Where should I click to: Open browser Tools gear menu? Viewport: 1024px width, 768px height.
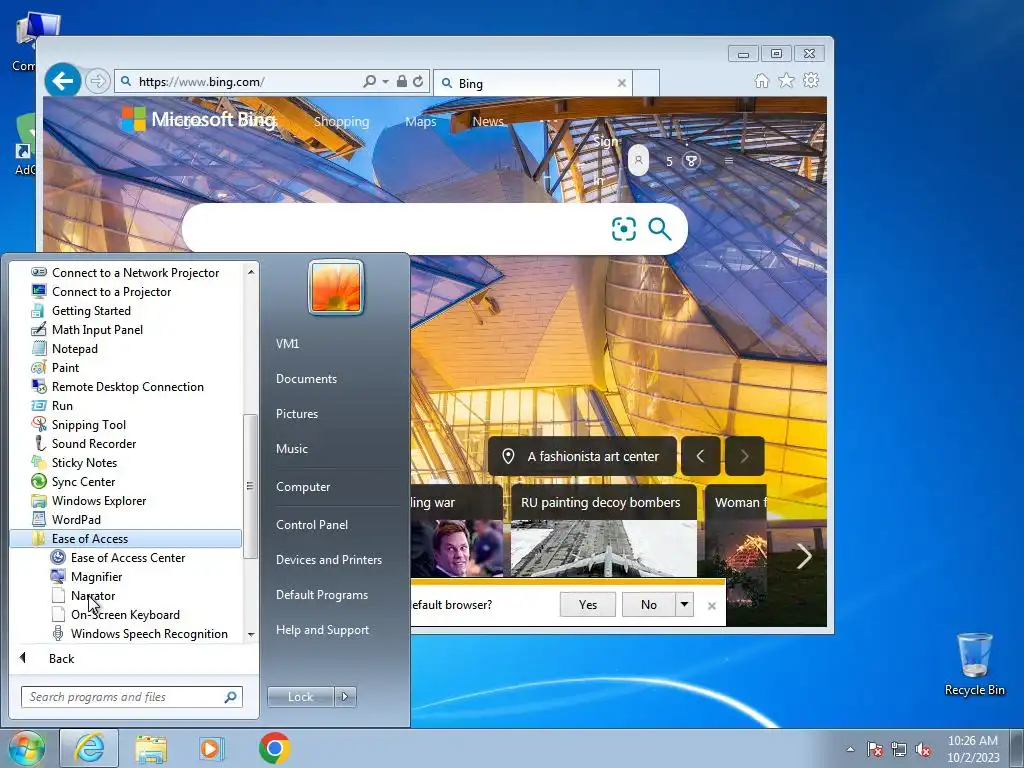tap(811, 80)
